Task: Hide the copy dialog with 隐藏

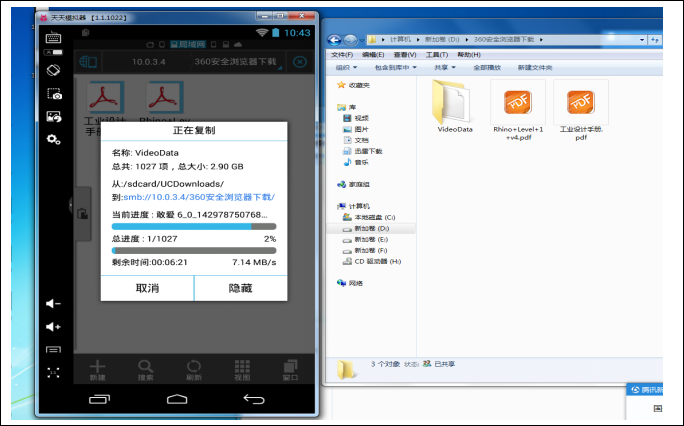Action: 240,288
